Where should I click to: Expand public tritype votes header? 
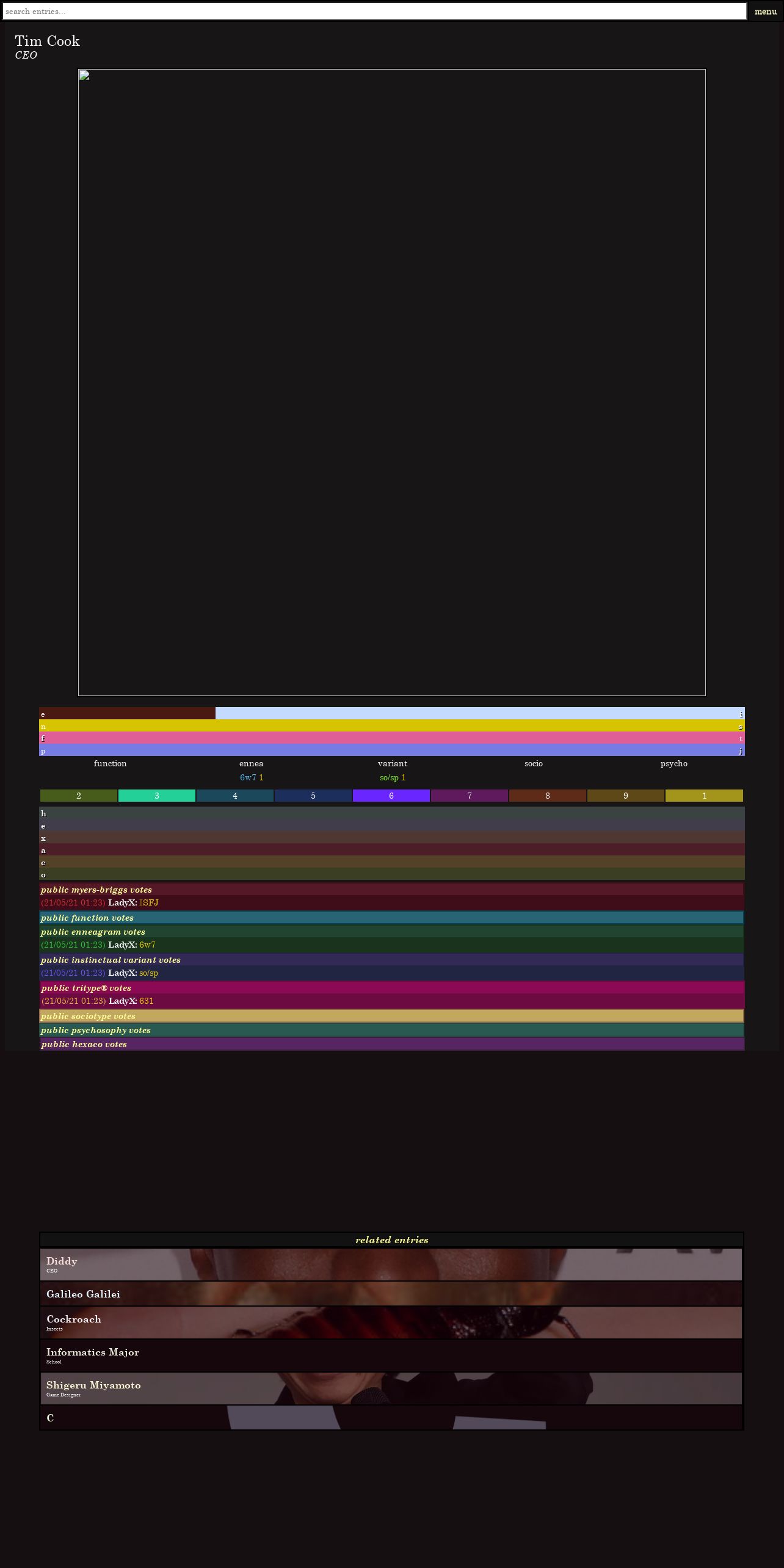392,988
